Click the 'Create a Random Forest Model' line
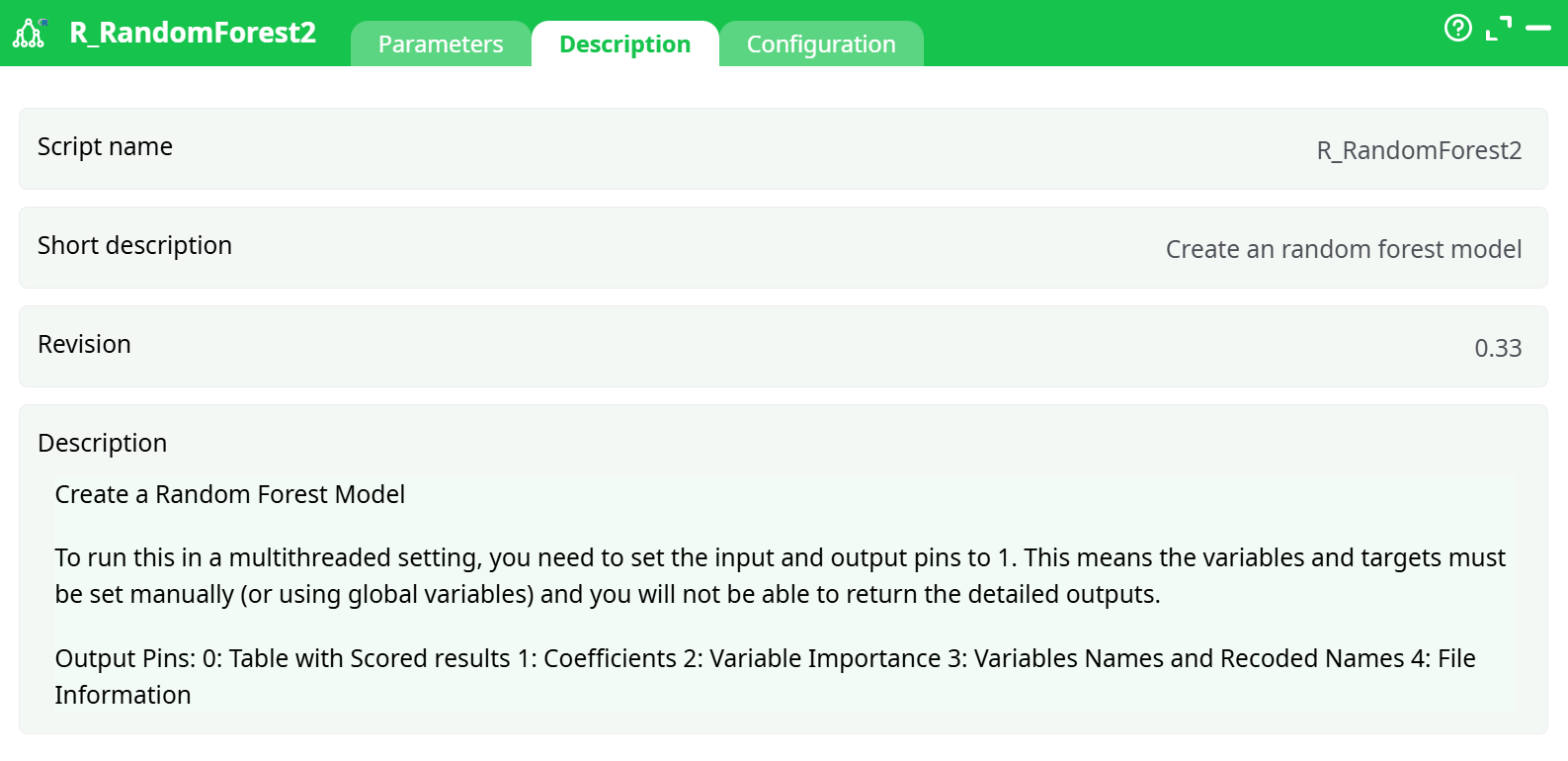1568x761 pixels. pyautogui.click(x=229, y=494)
